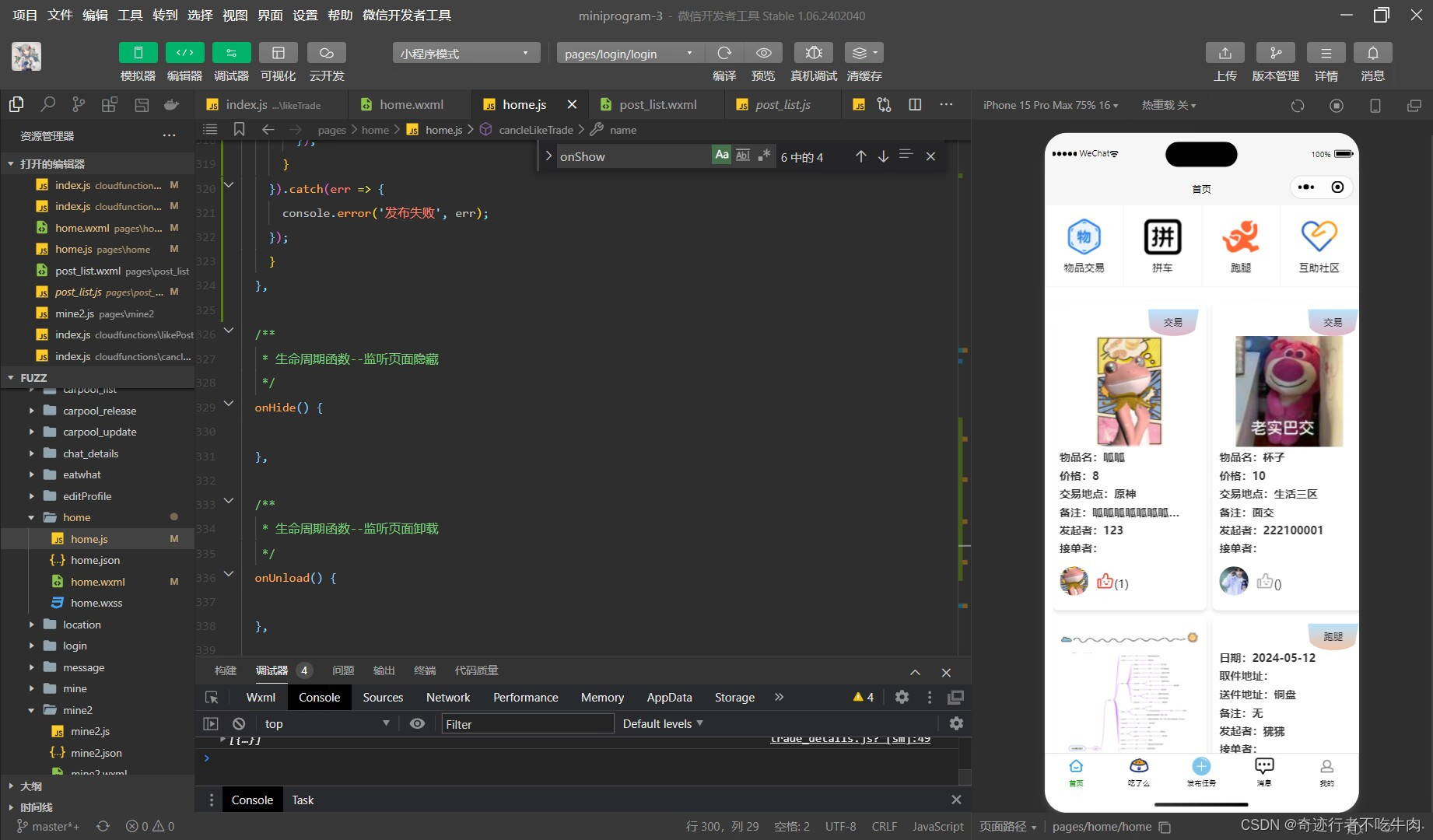Toggle console live expression eye
The height and width of the screenshot is (840, 1433).
click(x=417, y=723)
